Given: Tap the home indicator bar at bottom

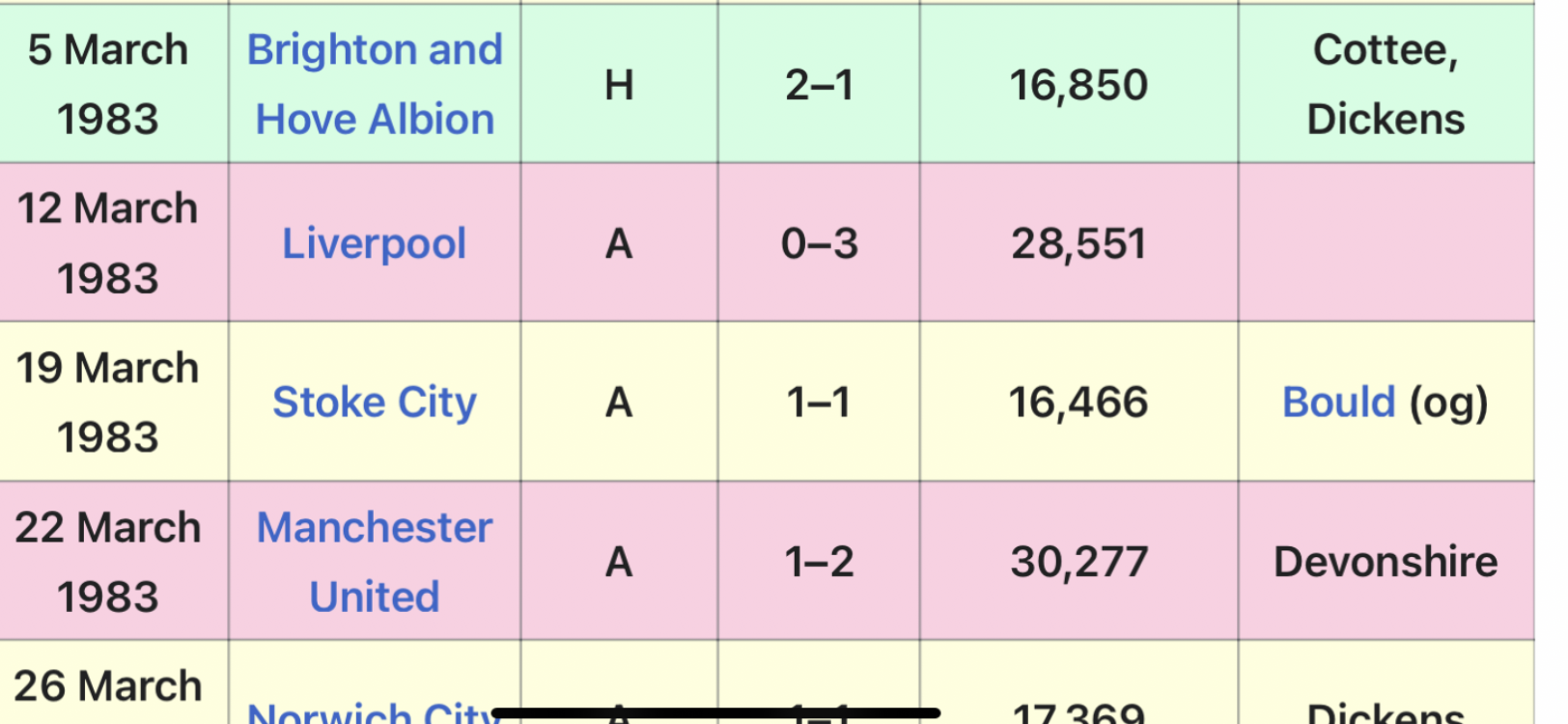Looking at the screenshot, I should tap(715, 713).
